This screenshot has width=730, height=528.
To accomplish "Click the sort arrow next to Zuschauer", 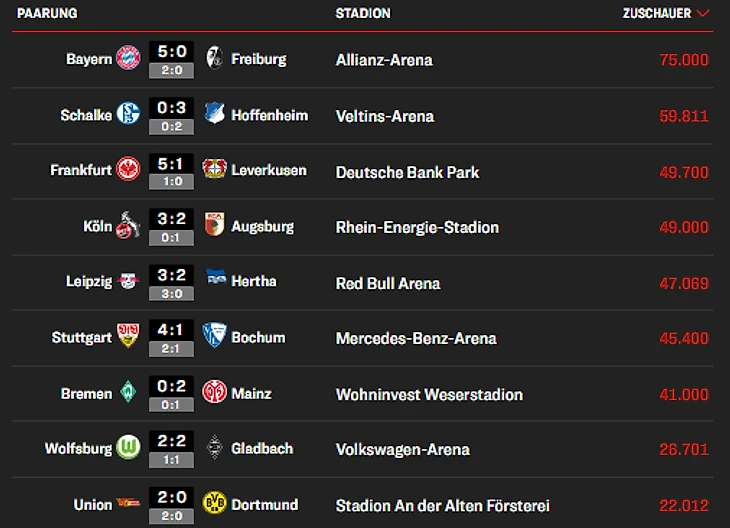I will pos(703,13).
